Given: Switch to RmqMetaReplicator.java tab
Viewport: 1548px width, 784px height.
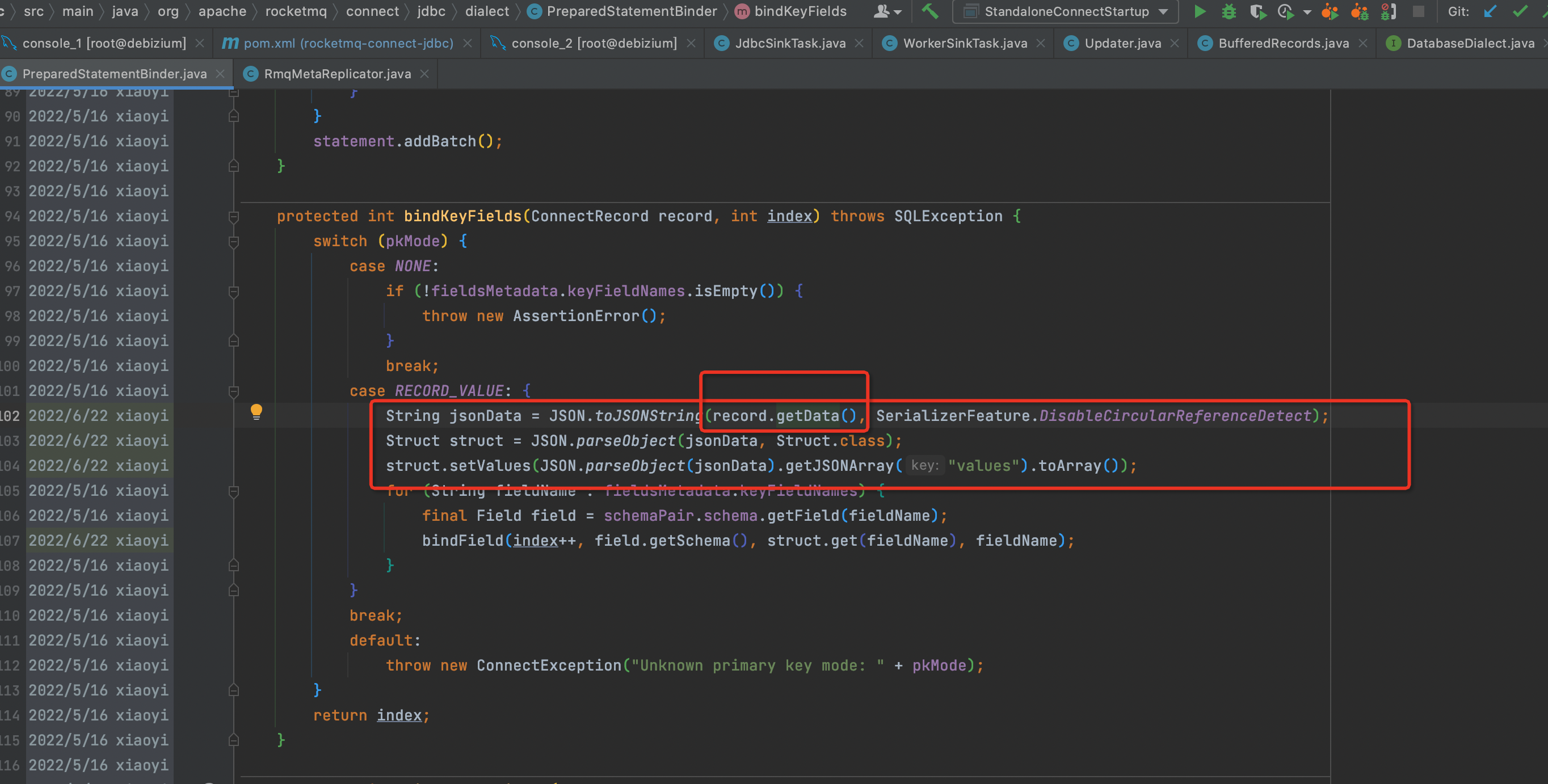Looking at the screenshot, I should pyautogui.click(x=337, y=74).
